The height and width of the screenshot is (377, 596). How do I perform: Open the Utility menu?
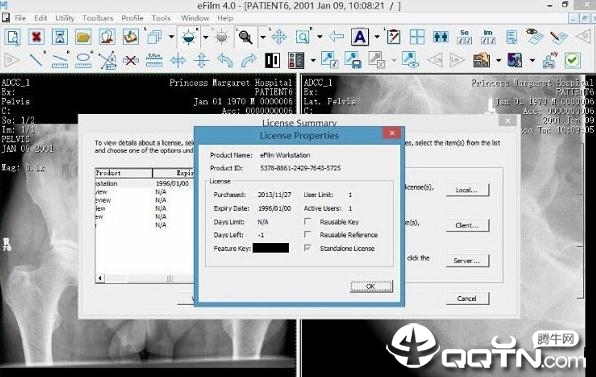65,18
